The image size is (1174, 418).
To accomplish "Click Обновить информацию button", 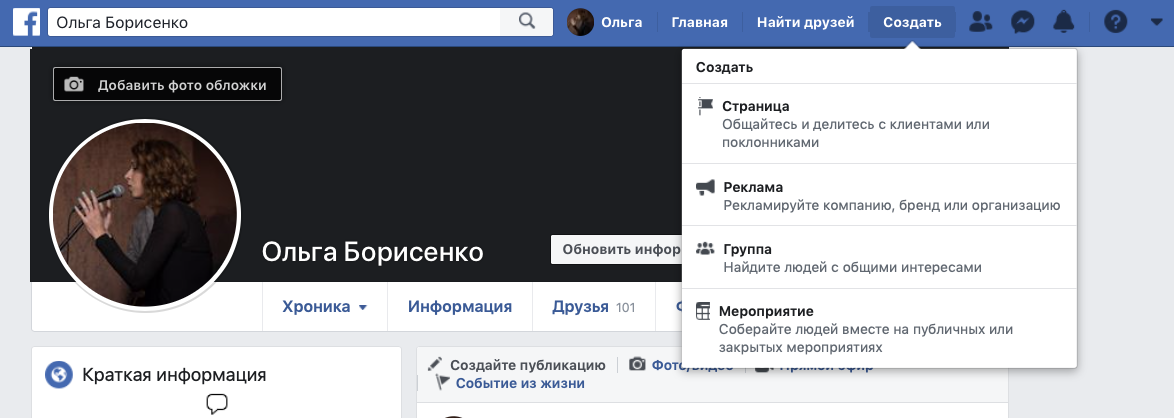I will click(x=617, y=249).
